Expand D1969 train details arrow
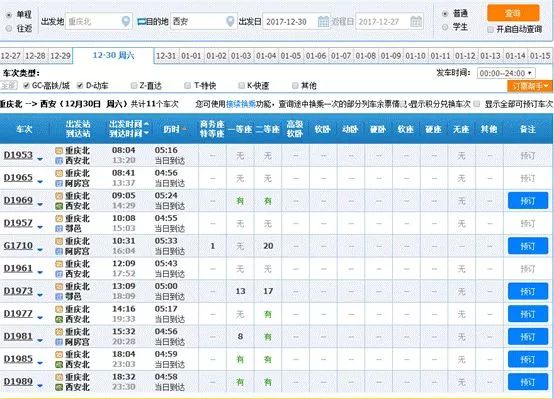The width and height of the screenshot is (554, 399). (x=40, y=205)
